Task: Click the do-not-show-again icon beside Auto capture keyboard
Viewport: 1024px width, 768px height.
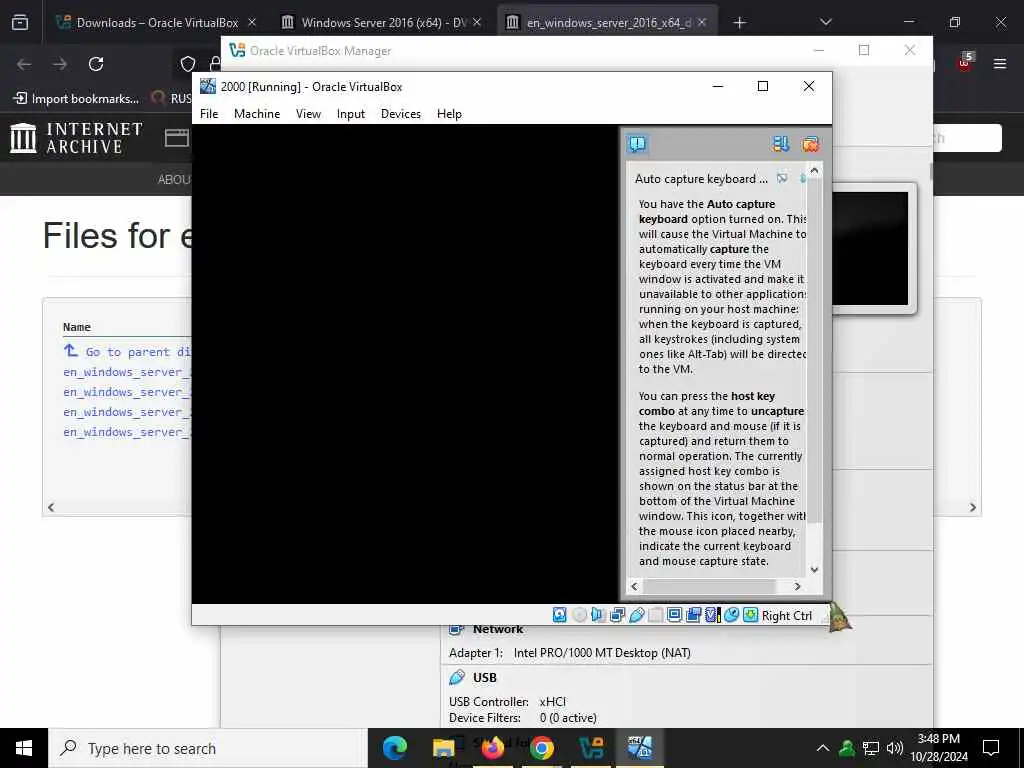Action: tap(782, 178)
